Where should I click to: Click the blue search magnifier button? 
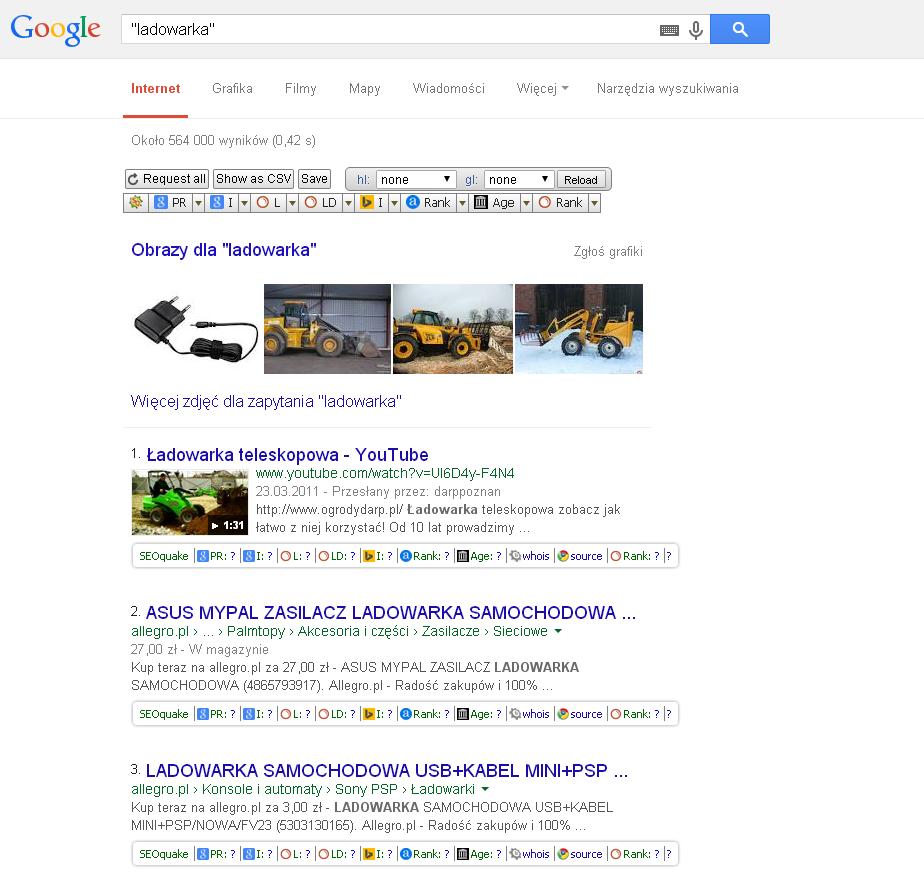coord(740,29)
